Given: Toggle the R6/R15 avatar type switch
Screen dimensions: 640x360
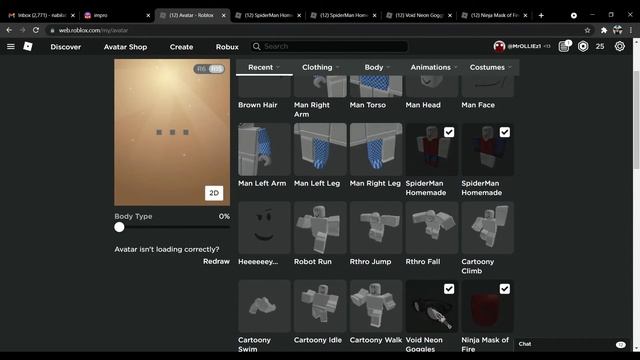Looking at the screenshot, I should coord(209,69).
